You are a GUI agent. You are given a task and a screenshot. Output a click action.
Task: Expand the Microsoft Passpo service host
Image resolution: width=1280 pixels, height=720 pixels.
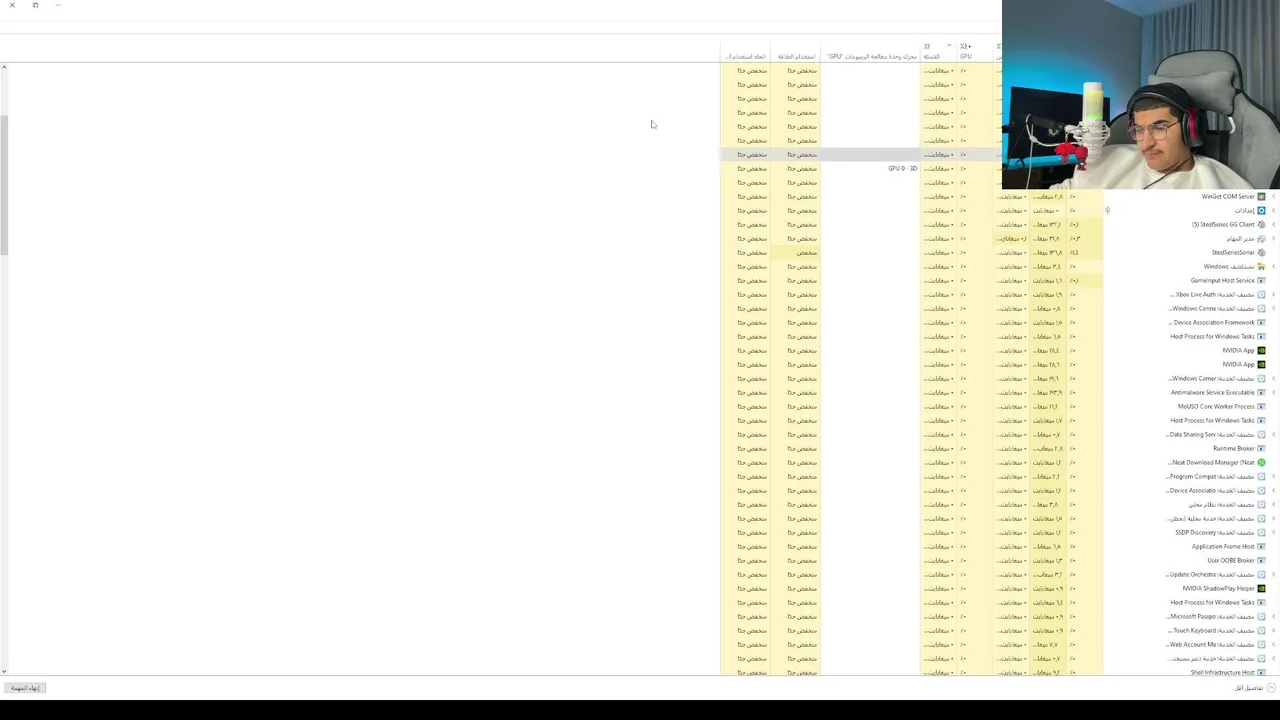1273,616
